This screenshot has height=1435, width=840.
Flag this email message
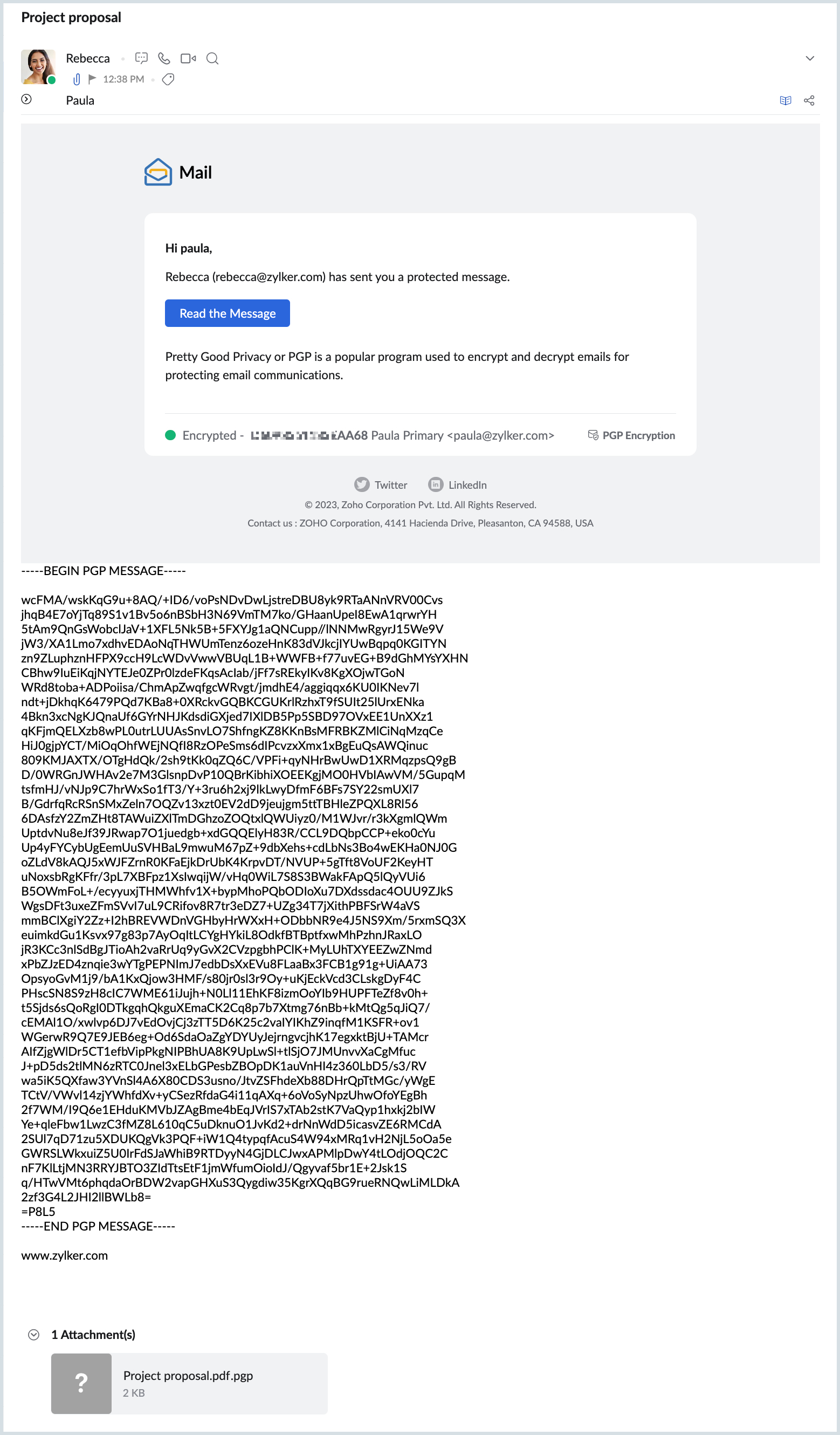92,79
